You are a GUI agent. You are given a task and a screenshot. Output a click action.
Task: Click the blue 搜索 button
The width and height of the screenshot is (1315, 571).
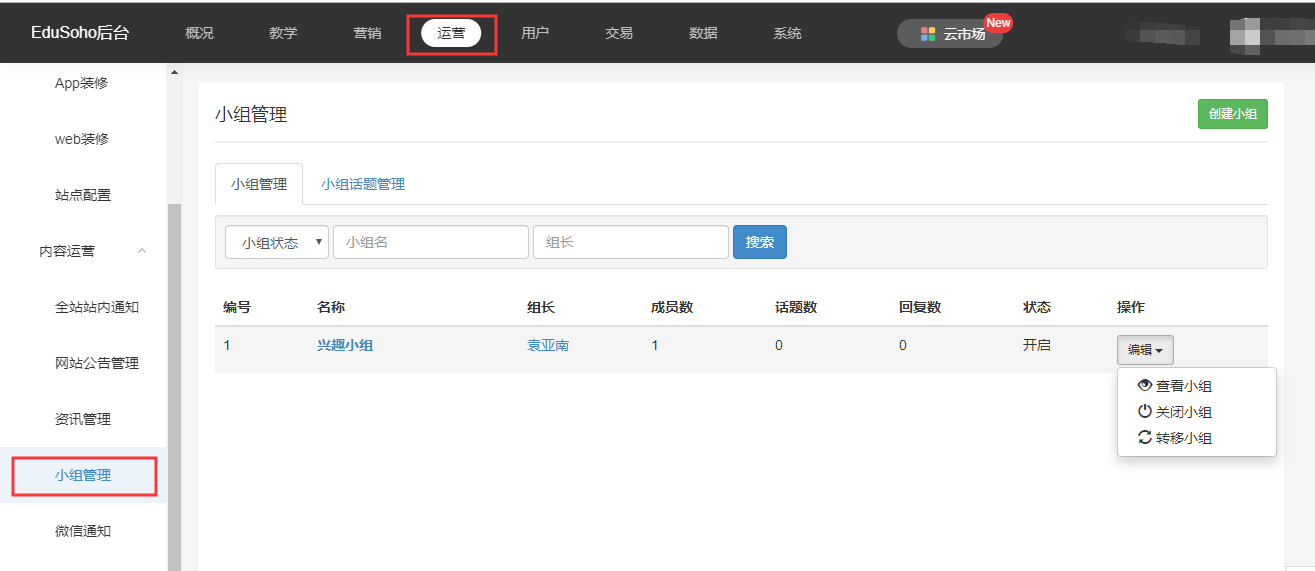(x=759, y=242)
